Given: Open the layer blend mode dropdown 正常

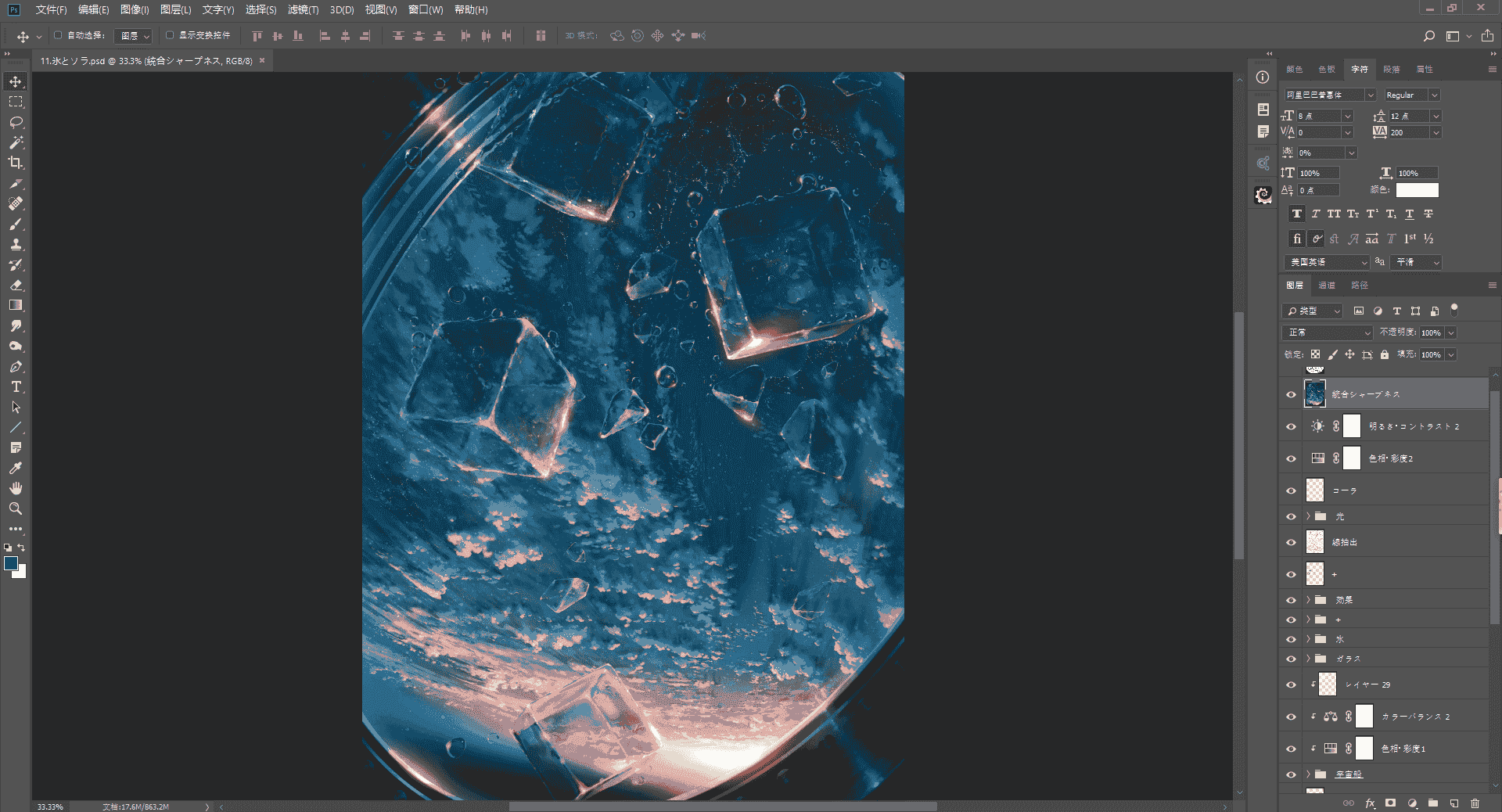Looking at the screenshot, I should (1328, 332).
